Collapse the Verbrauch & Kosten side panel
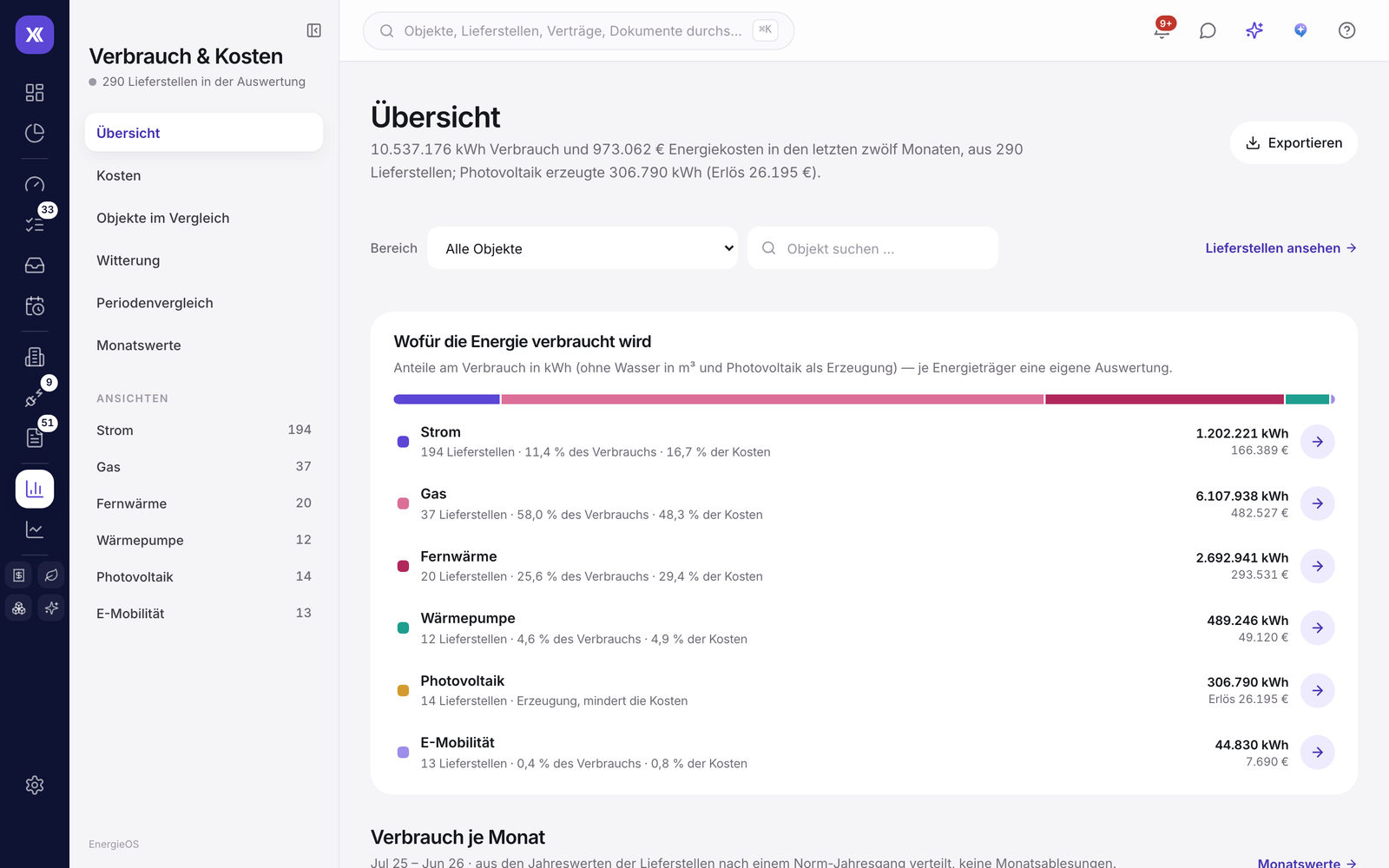Screen dimensions: 1389x868 click(x=314, y=30)
